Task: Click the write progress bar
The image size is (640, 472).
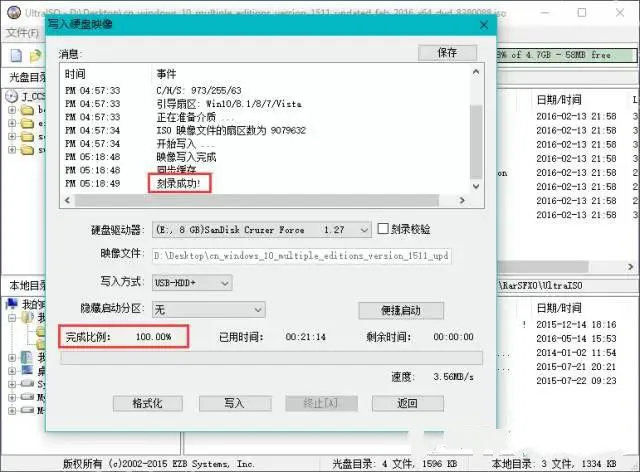Action: [271, 358]
